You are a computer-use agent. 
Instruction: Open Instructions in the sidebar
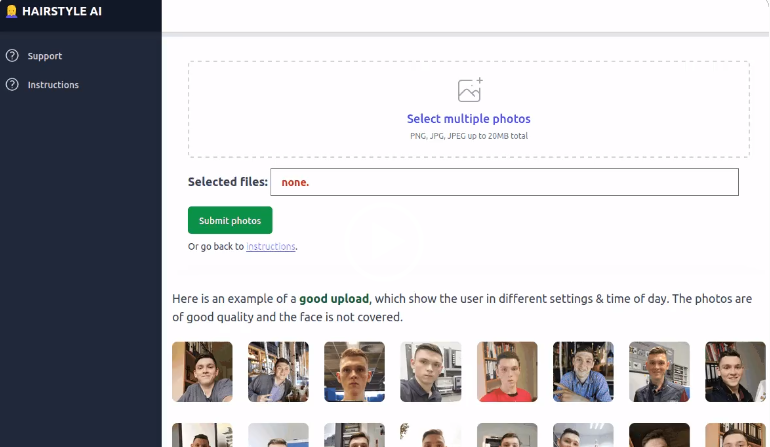pos(53,85)
